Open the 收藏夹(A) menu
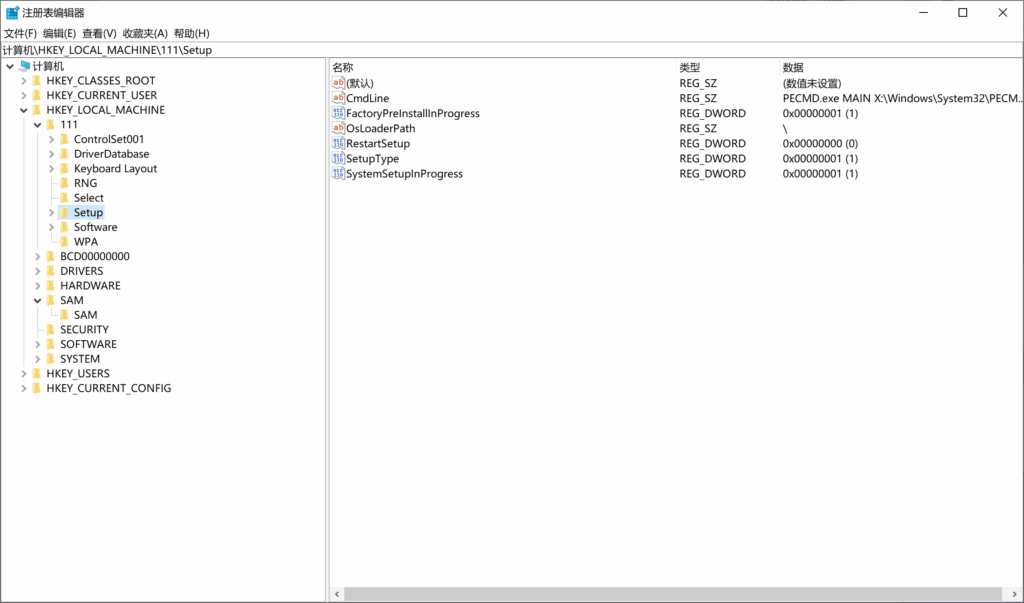The width and height of the screenshot is (1024, 603). (x=145, y=33)
